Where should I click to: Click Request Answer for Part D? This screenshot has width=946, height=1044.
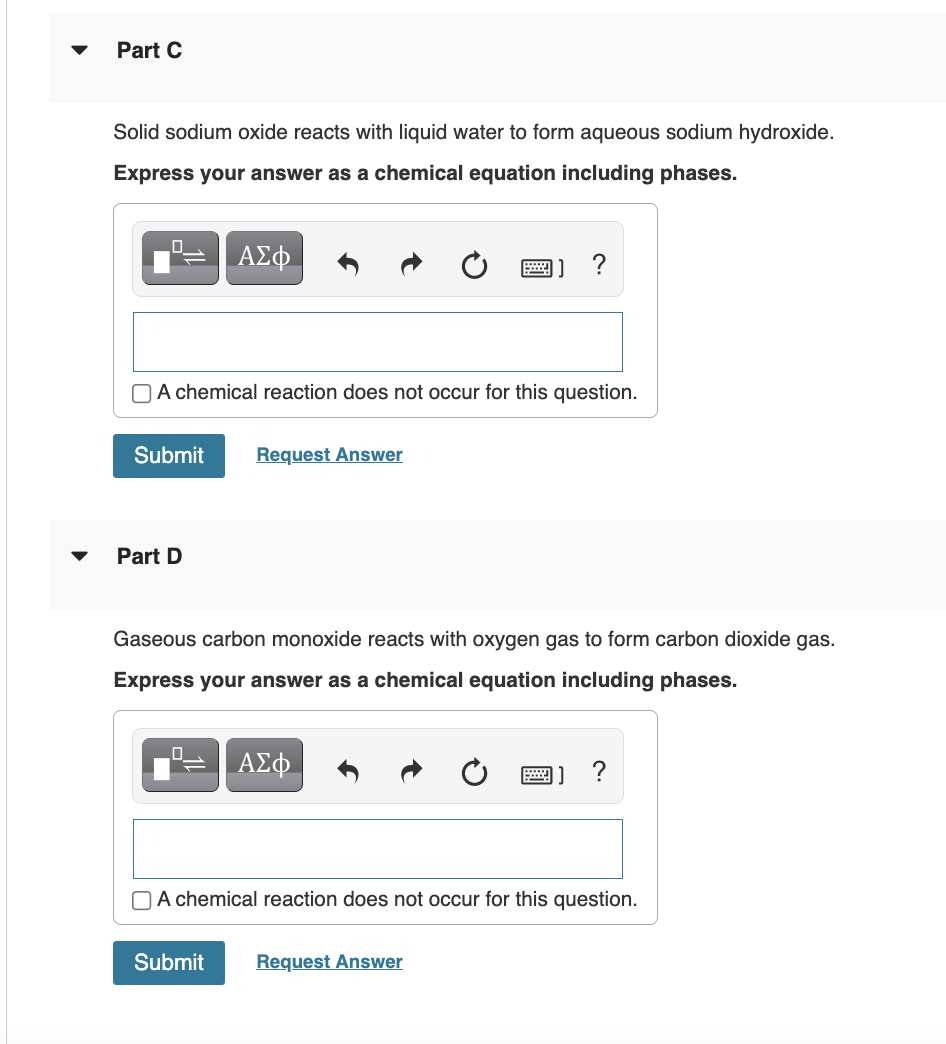click(329, 961)
